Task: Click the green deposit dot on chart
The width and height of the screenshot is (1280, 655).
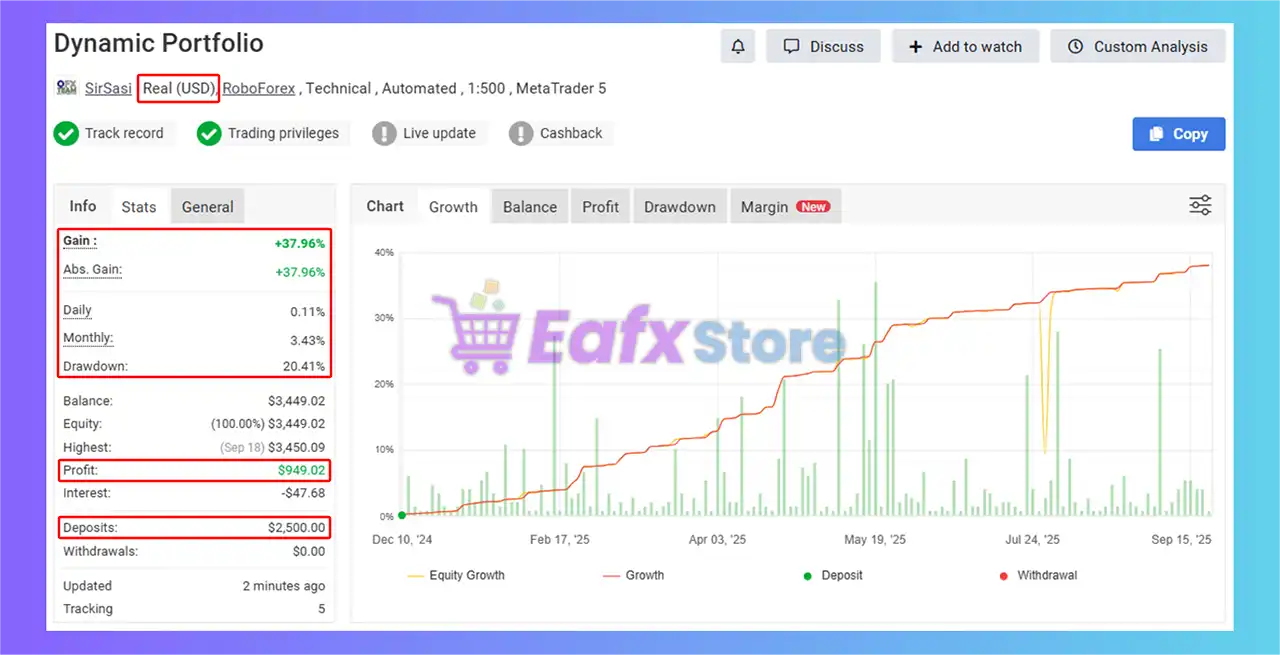Action: [x=402, y=515]
